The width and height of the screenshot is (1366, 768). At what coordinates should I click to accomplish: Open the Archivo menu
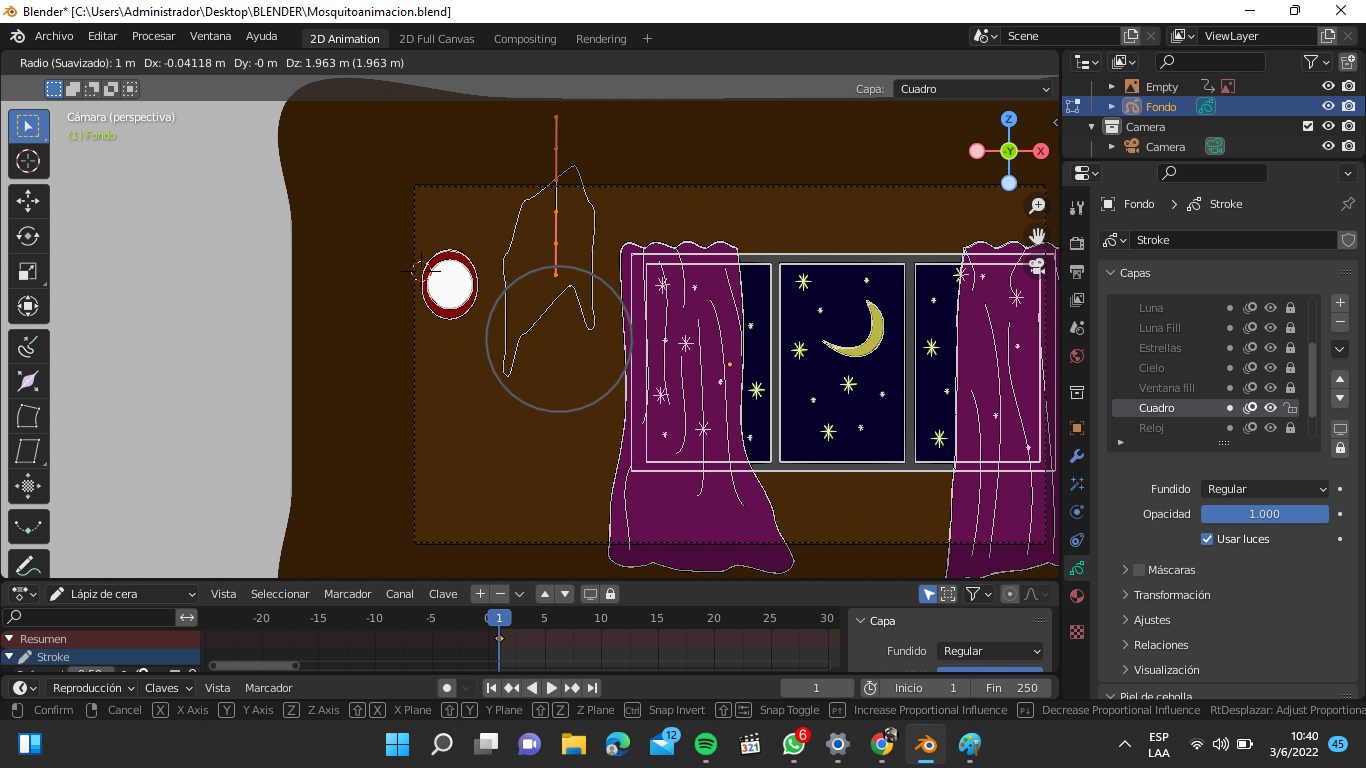pyautogui.click(x=54, y=36)
